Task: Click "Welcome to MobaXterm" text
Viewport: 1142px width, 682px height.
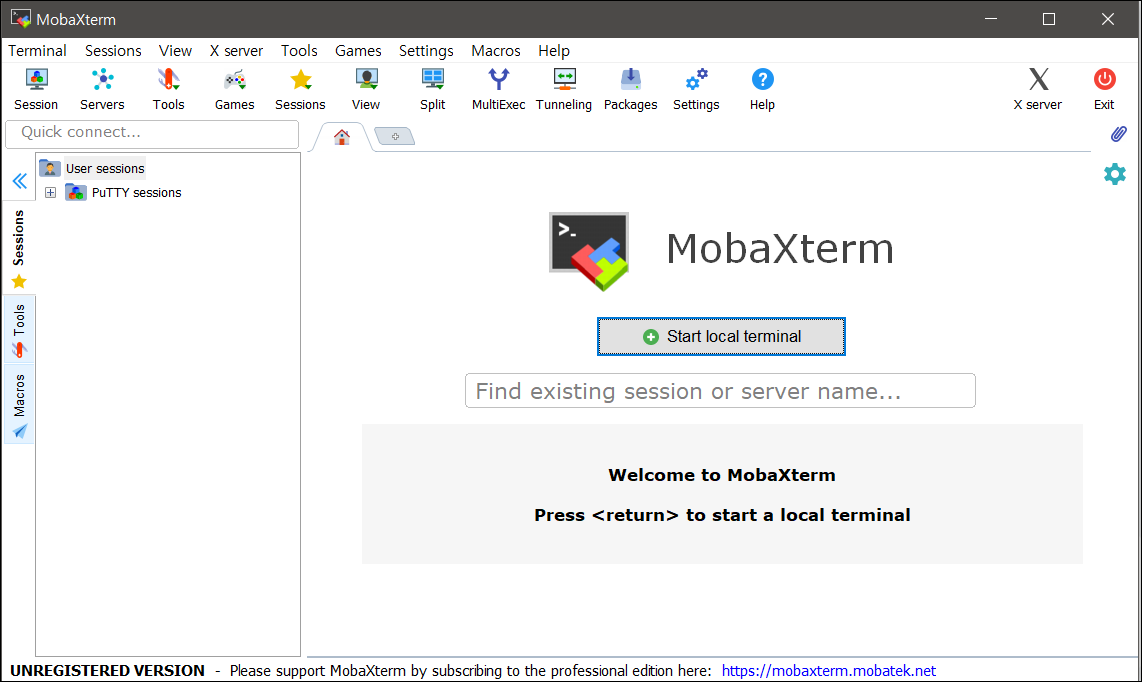Action: click(x=722, y=475)
